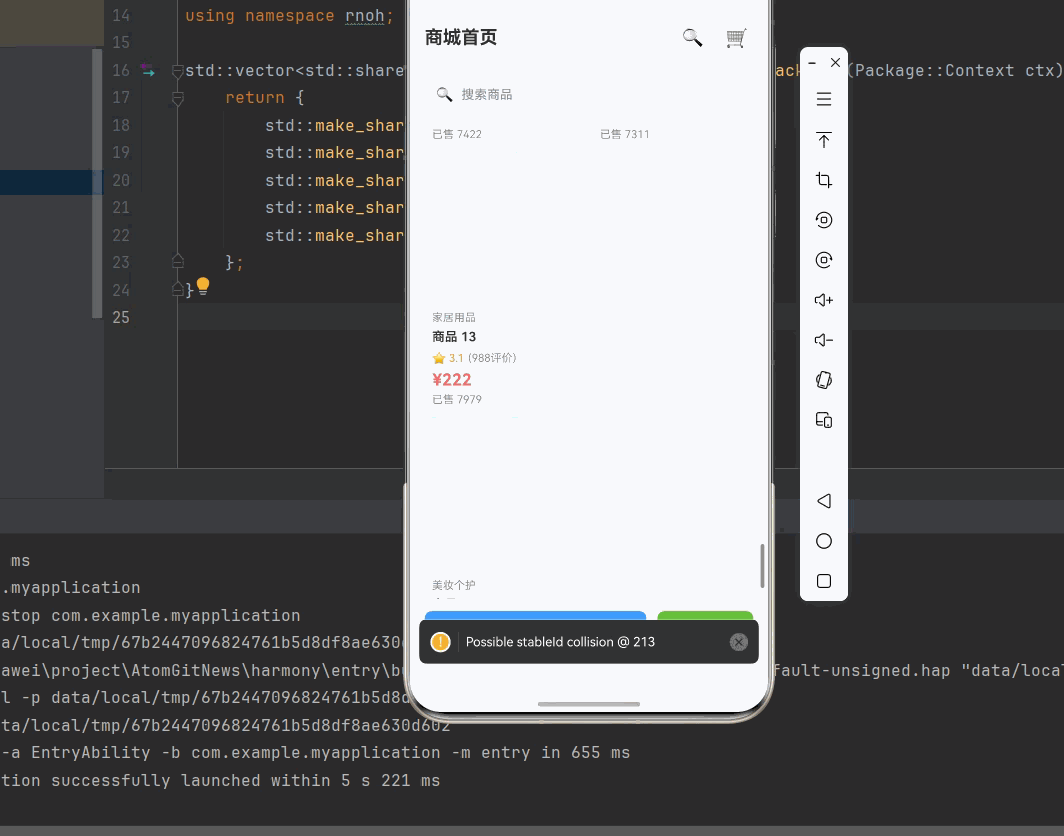
Task: Click the 搜索商品 search input field
Action: click(589, 94)
